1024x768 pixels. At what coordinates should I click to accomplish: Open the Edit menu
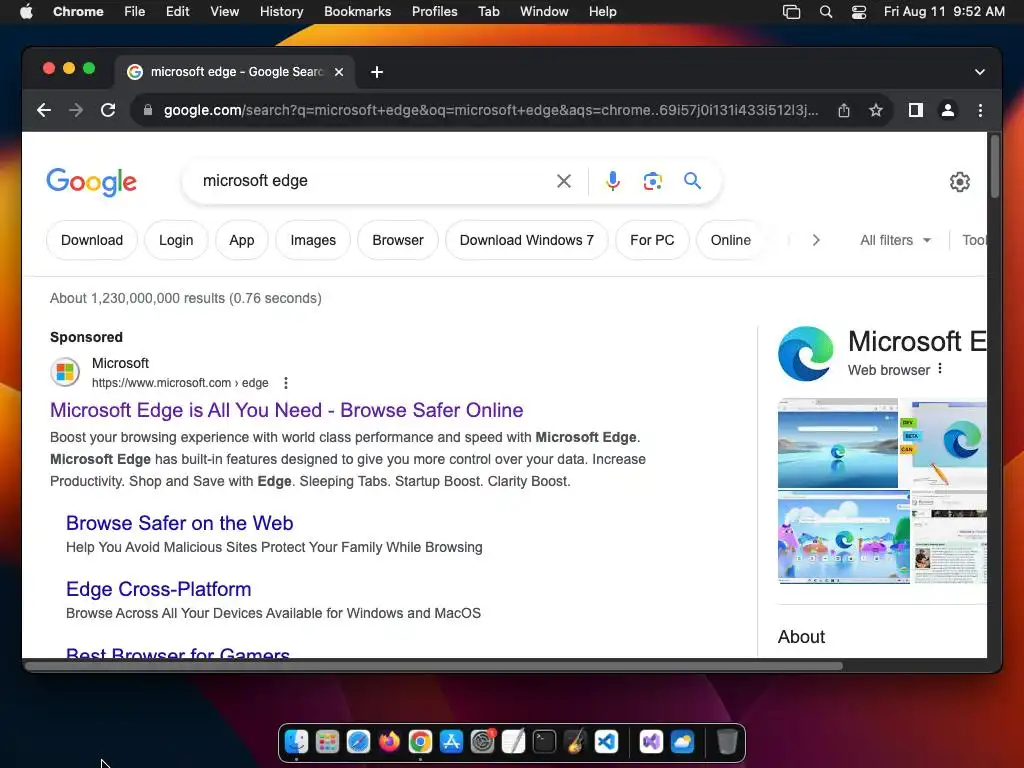pos(177,11)
